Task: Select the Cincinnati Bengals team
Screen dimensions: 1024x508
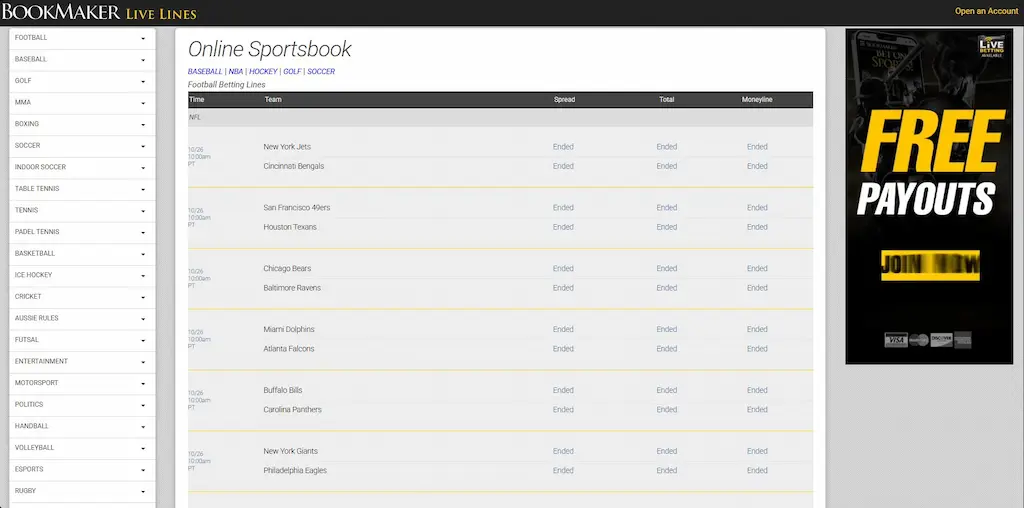Action: [294, 167]
